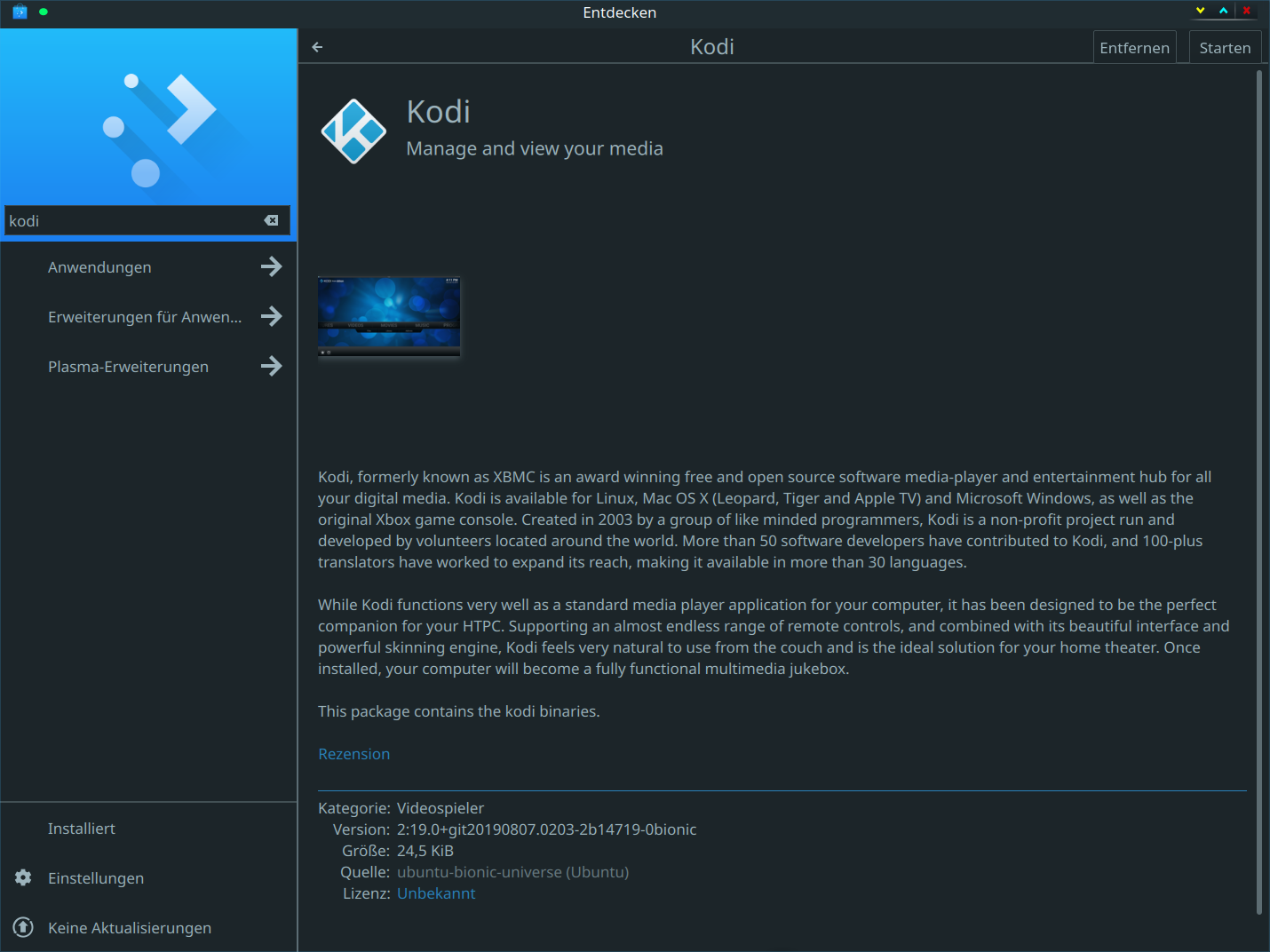The height and width of the screenshot is (952, 1270).
Task: Click the green dot title bar icon
Action: tap(44, 12)
